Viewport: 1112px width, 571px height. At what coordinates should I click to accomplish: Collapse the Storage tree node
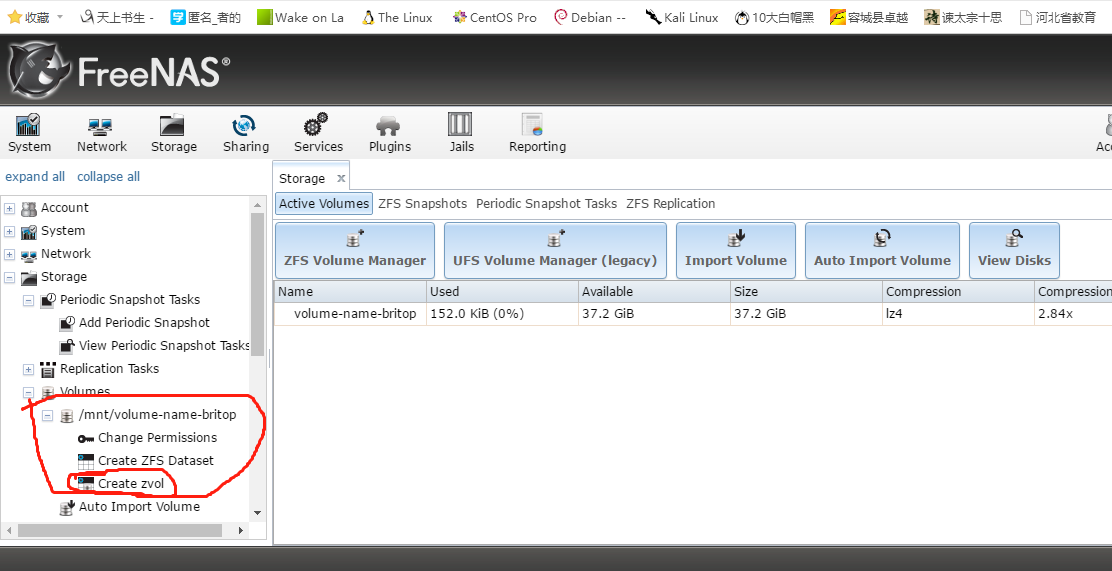click(9, 277)
